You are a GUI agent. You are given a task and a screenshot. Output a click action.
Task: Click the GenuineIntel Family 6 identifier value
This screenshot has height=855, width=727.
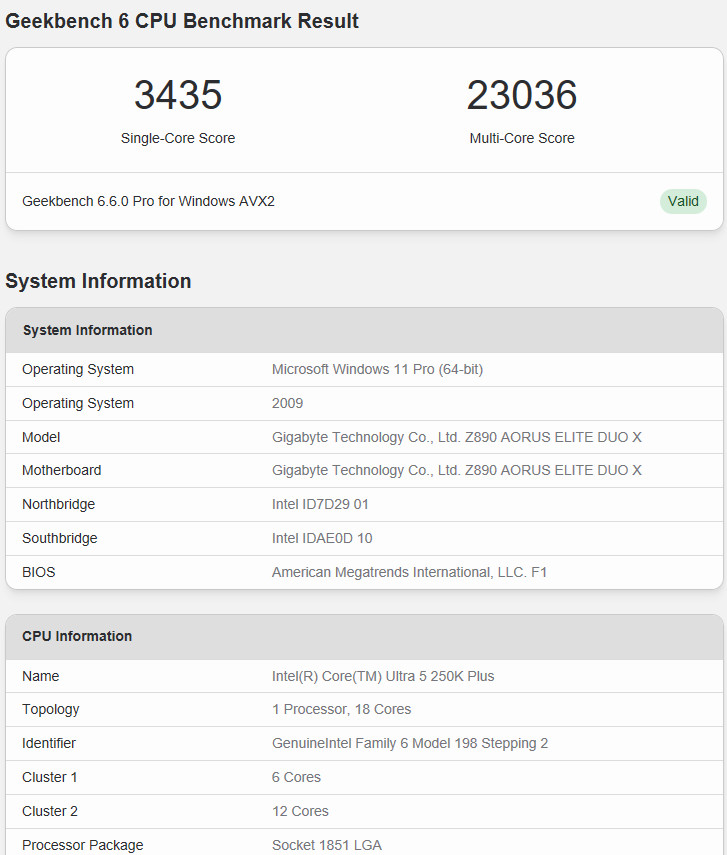click(x=409, y=743)
